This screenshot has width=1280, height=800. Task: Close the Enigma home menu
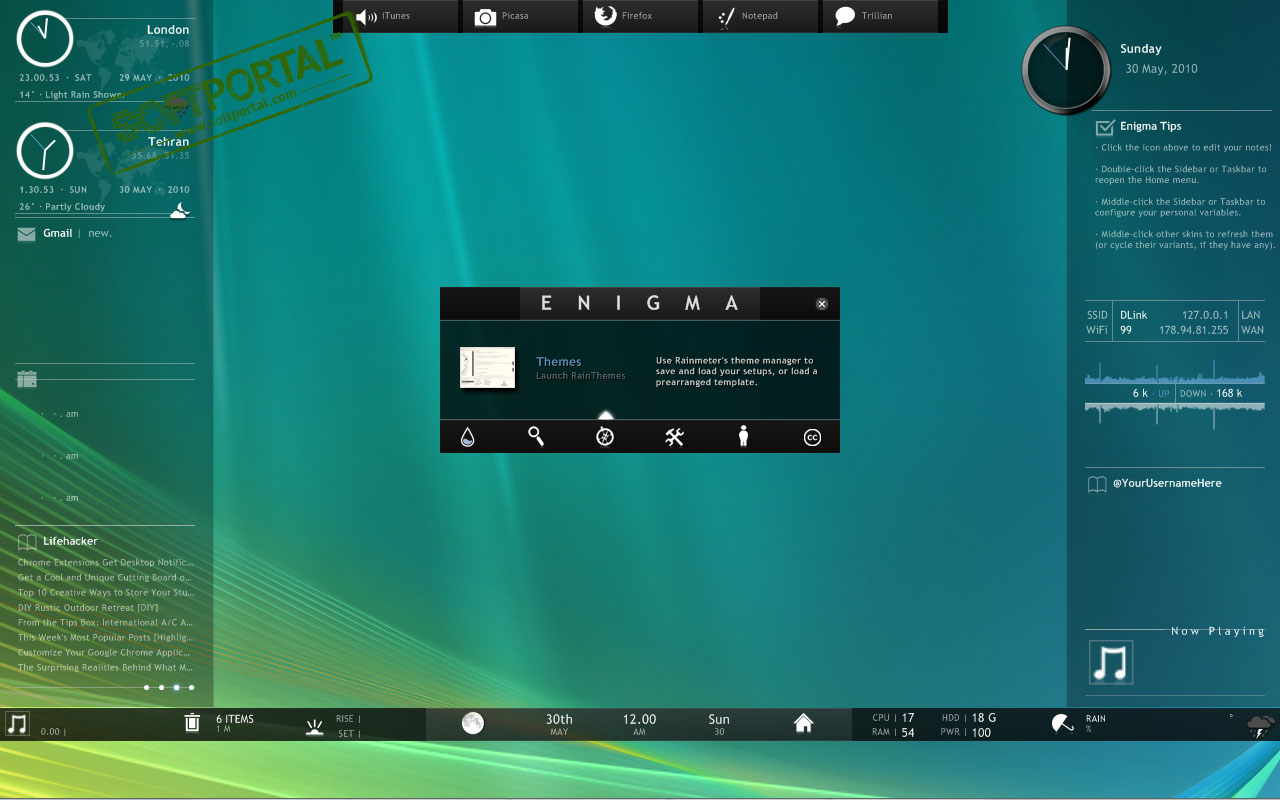click(822, 304)
